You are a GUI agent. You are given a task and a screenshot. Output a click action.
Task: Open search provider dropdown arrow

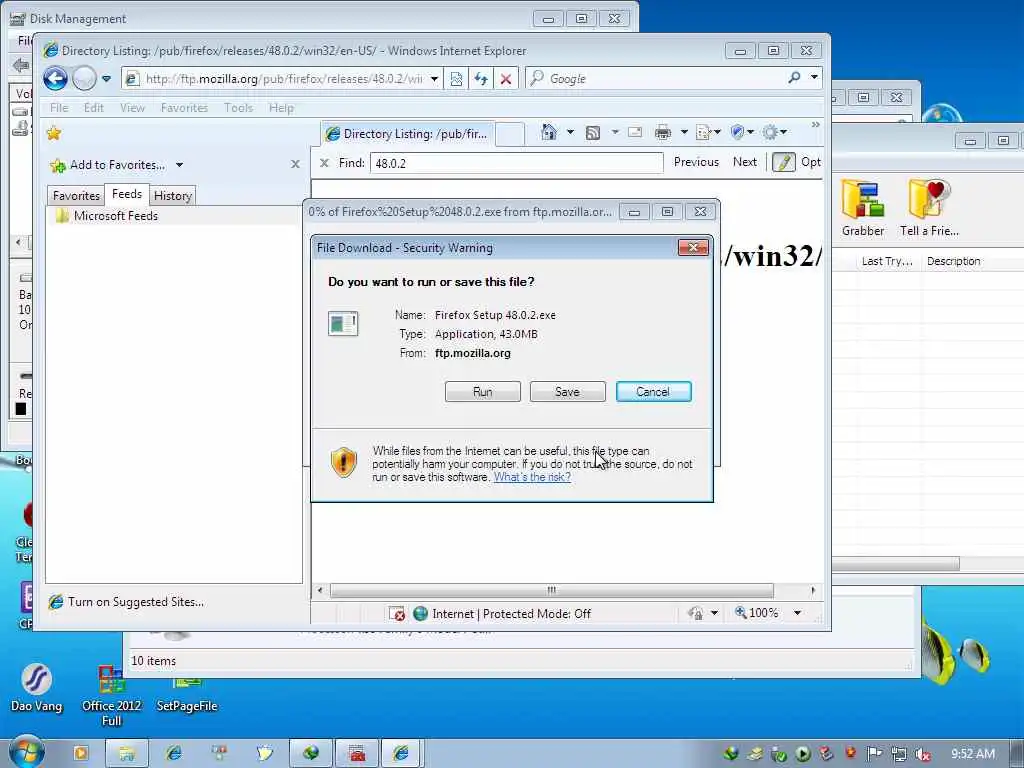(x=814, y=77)
